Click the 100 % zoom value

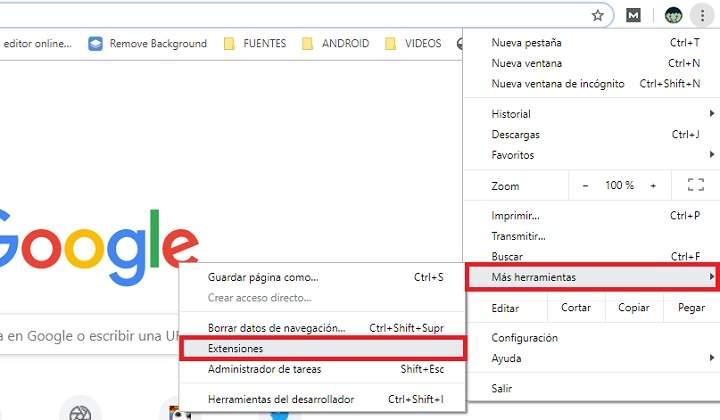(x=619, y=185)
